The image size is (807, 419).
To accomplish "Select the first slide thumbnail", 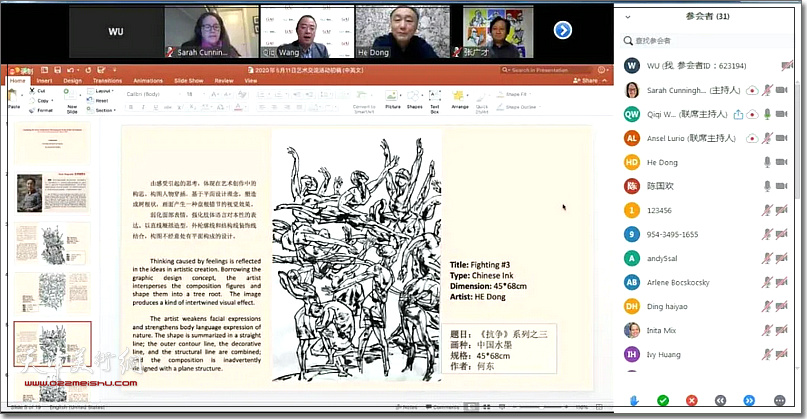I will (52, 143).
